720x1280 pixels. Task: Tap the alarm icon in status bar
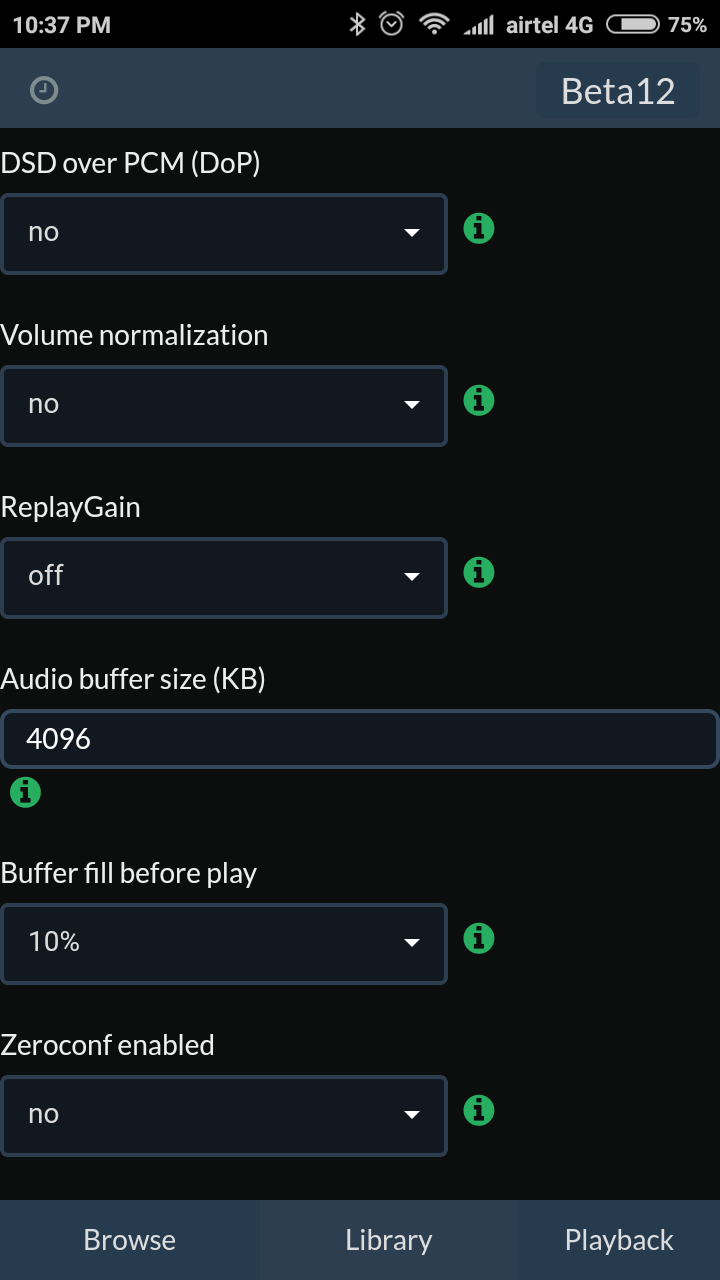[x=392, y=24]
